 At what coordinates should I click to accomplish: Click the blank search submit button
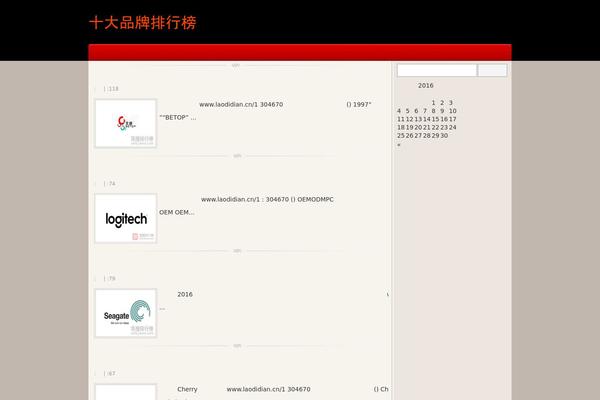(492, 70)
